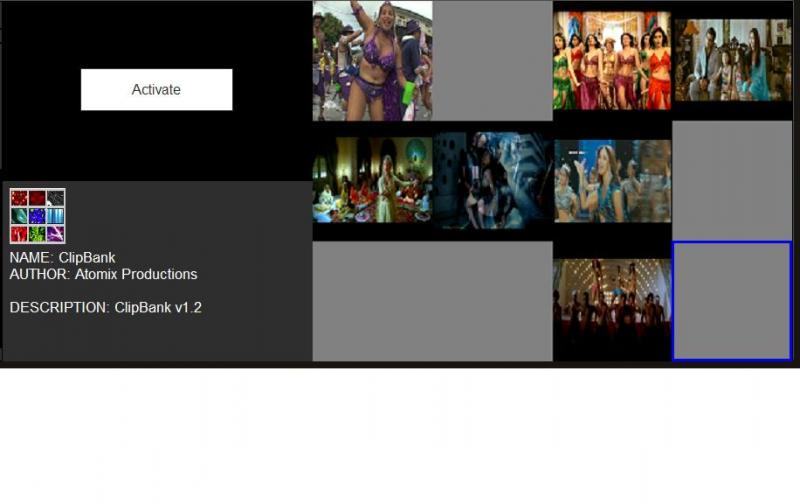Click the wide empty gray area at bottom-left of grid
This screenshot has width=800, height=504.
point(432,300)
